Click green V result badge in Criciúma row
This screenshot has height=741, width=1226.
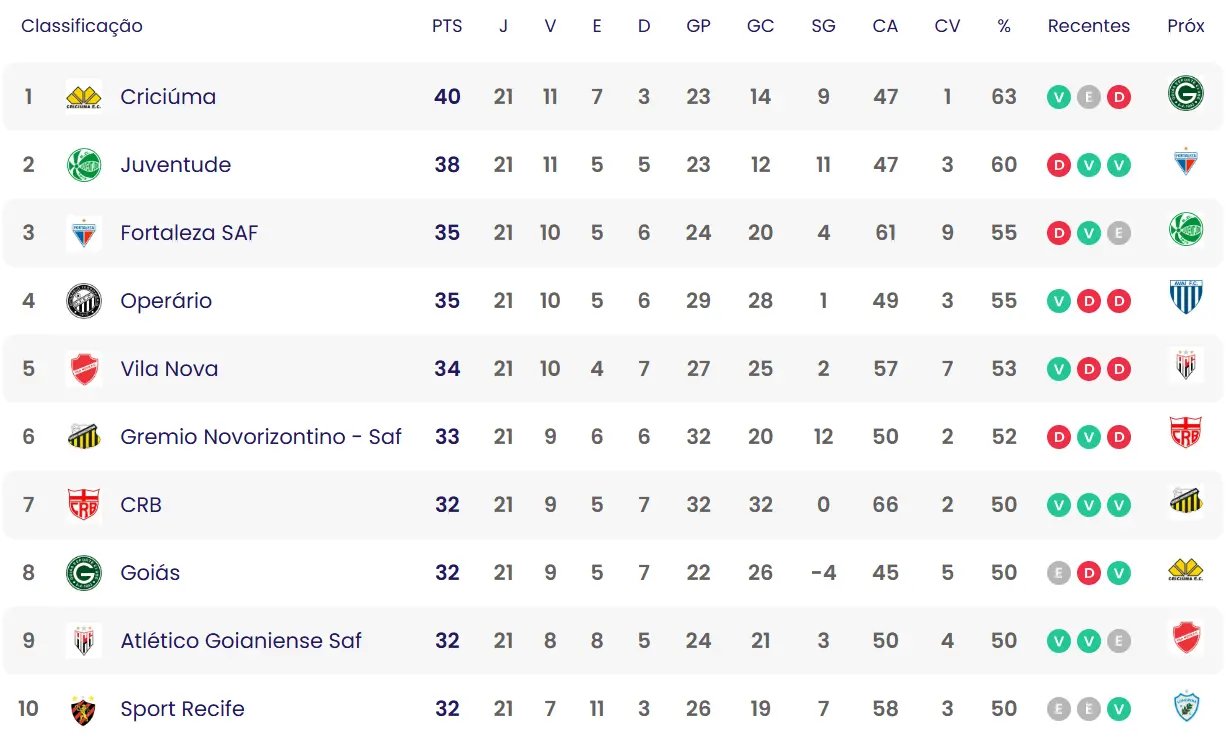[1058, 97]
